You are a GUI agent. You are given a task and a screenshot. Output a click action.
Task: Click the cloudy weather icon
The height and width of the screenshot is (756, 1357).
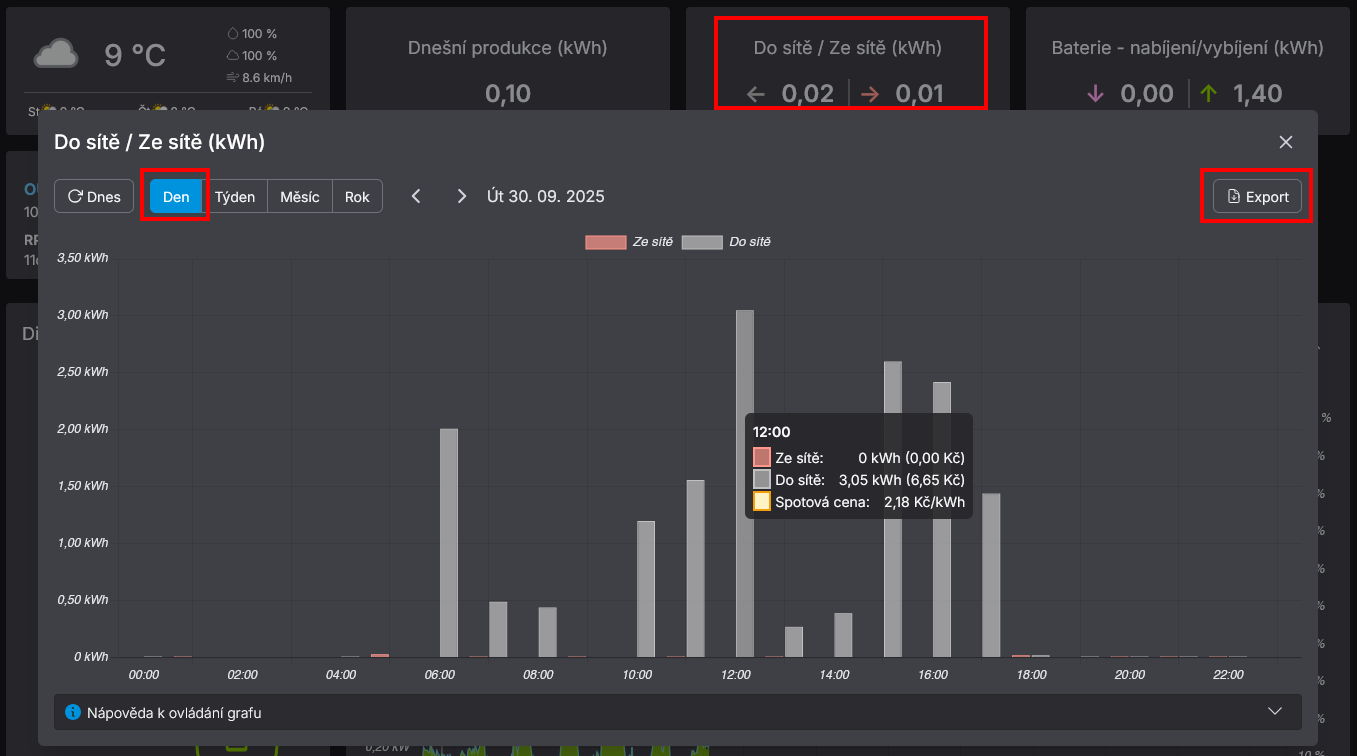click(56, 54)
